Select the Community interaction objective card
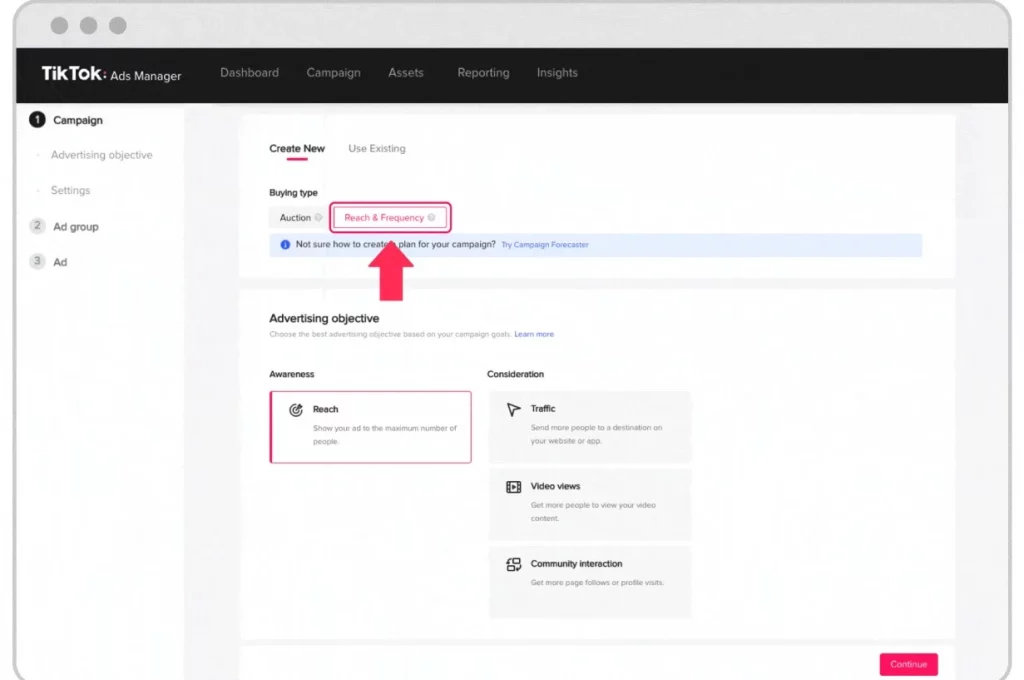The height and width of the screenshot is (680, 1024). coord(590,582)
